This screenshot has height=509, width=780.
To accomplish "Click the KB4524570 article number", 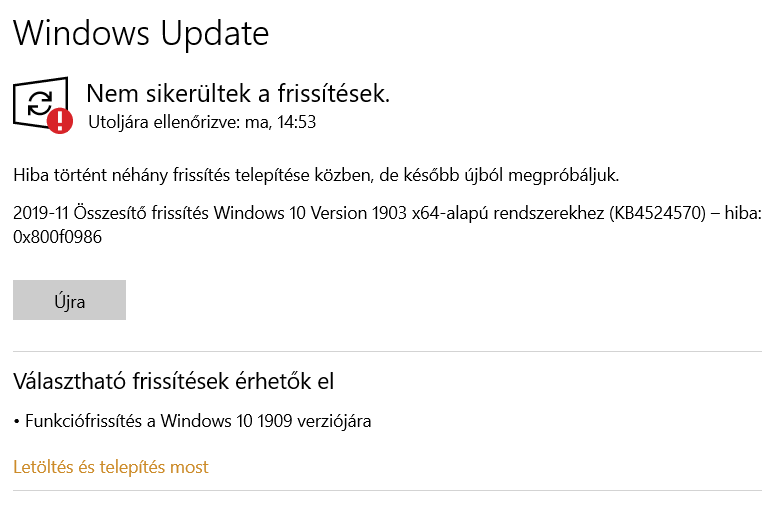I will click(x=657, y=213).
